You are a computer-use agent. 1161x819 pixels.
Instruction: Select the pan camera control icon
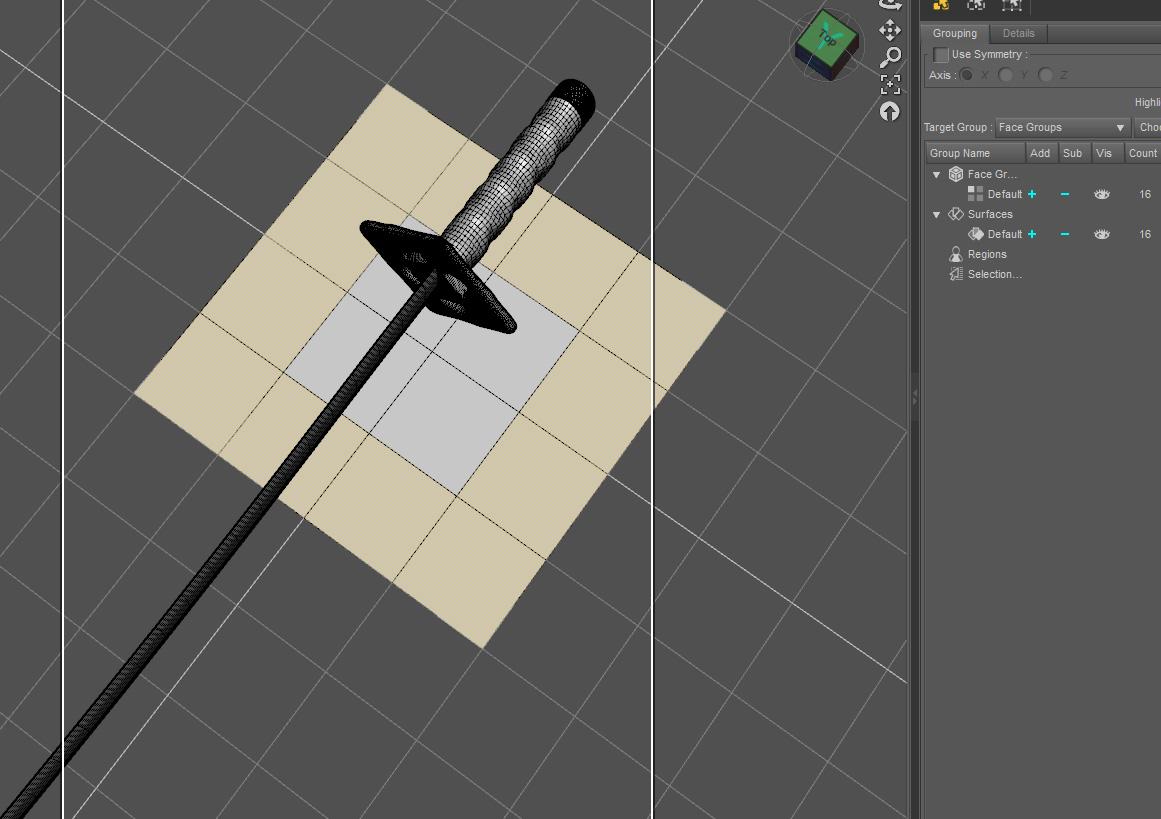[889, 30]
